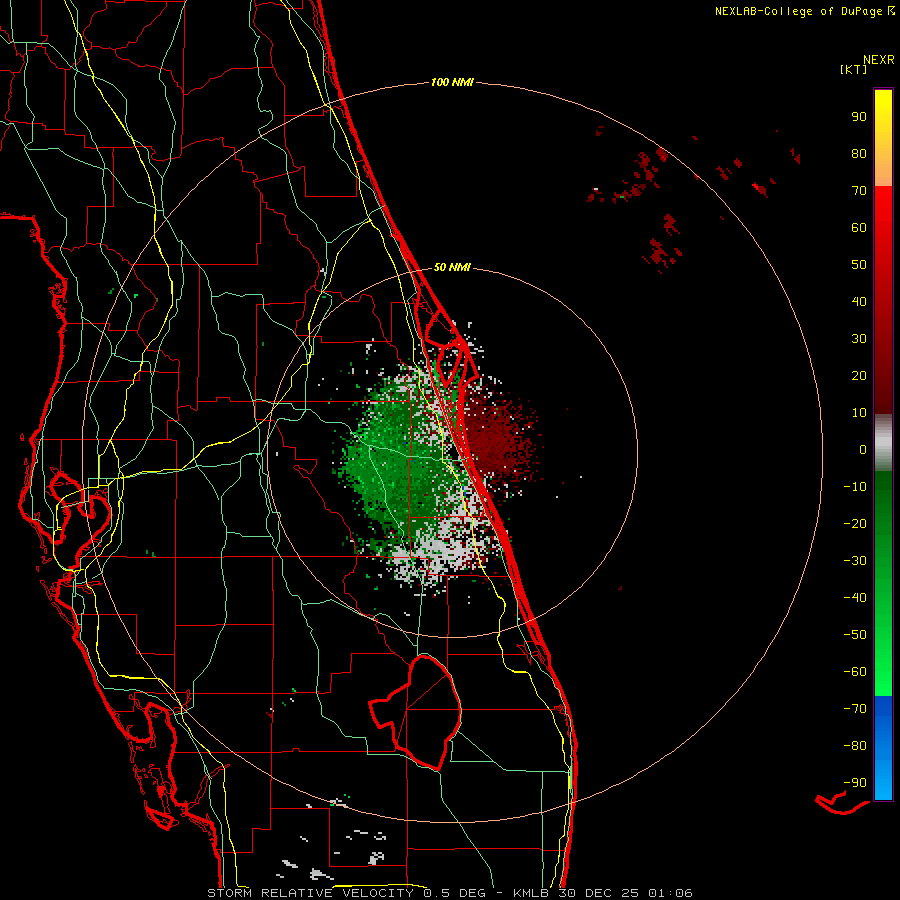Click the 50 value on the velocity scale

(859, 265)
